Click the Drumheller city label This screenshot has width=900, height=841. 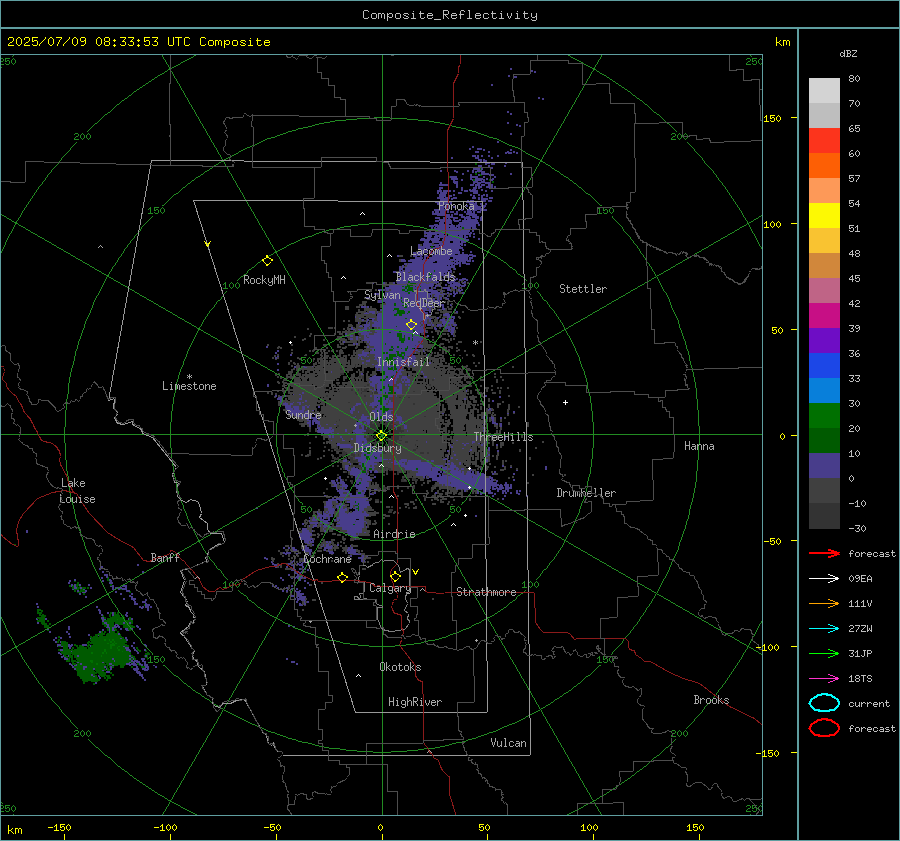coord(586,493)
